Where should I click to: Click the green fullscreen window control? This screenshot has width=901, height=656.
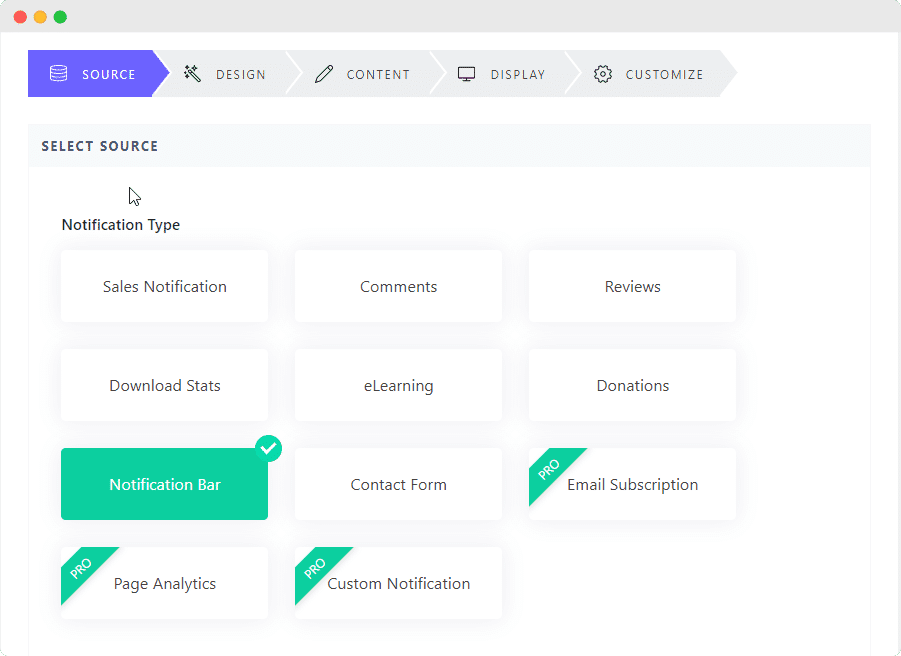coord(59,16)
